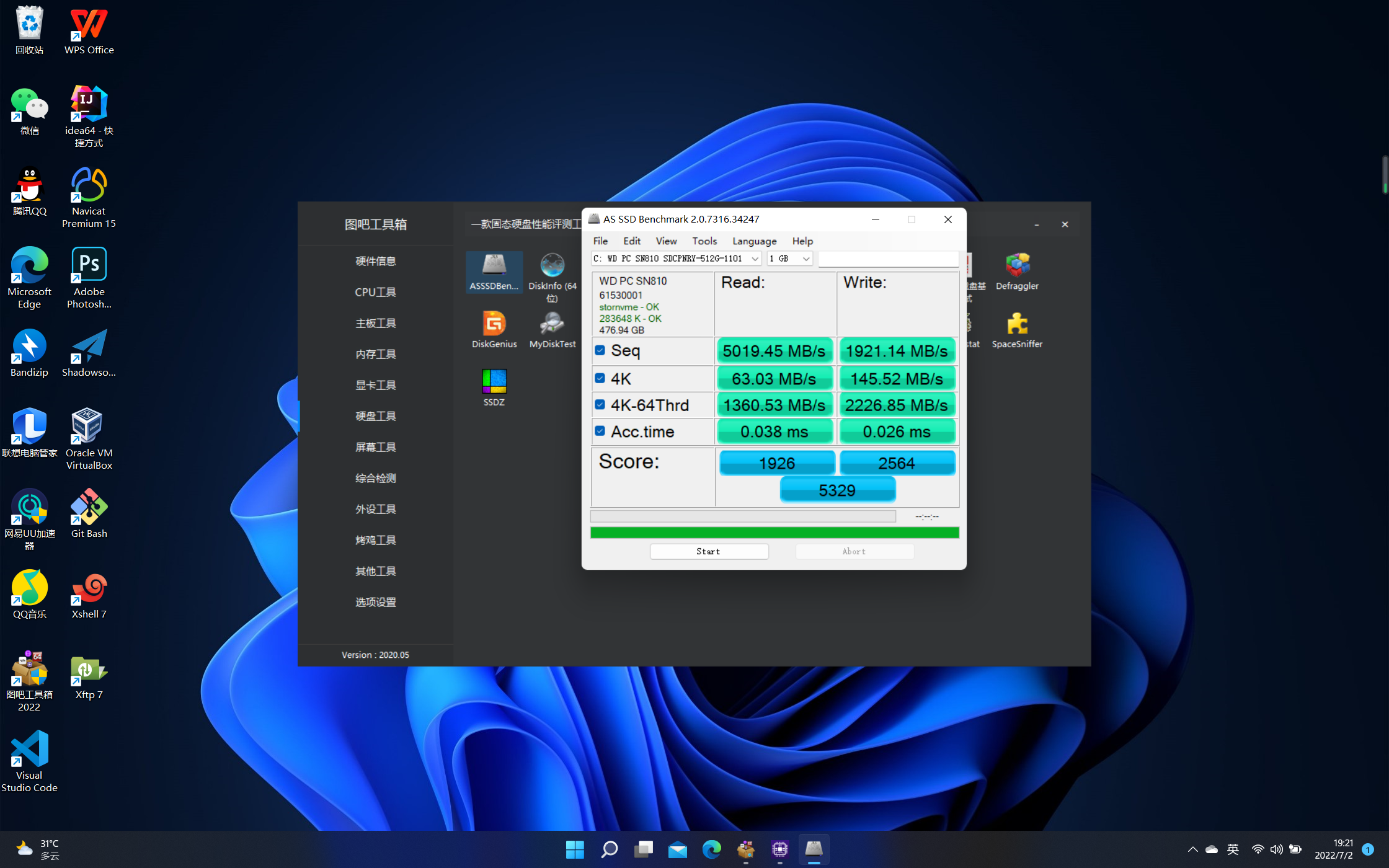Open idea64 desktop shortcut
Screen dimensions: 1389x868
[89, 117]
